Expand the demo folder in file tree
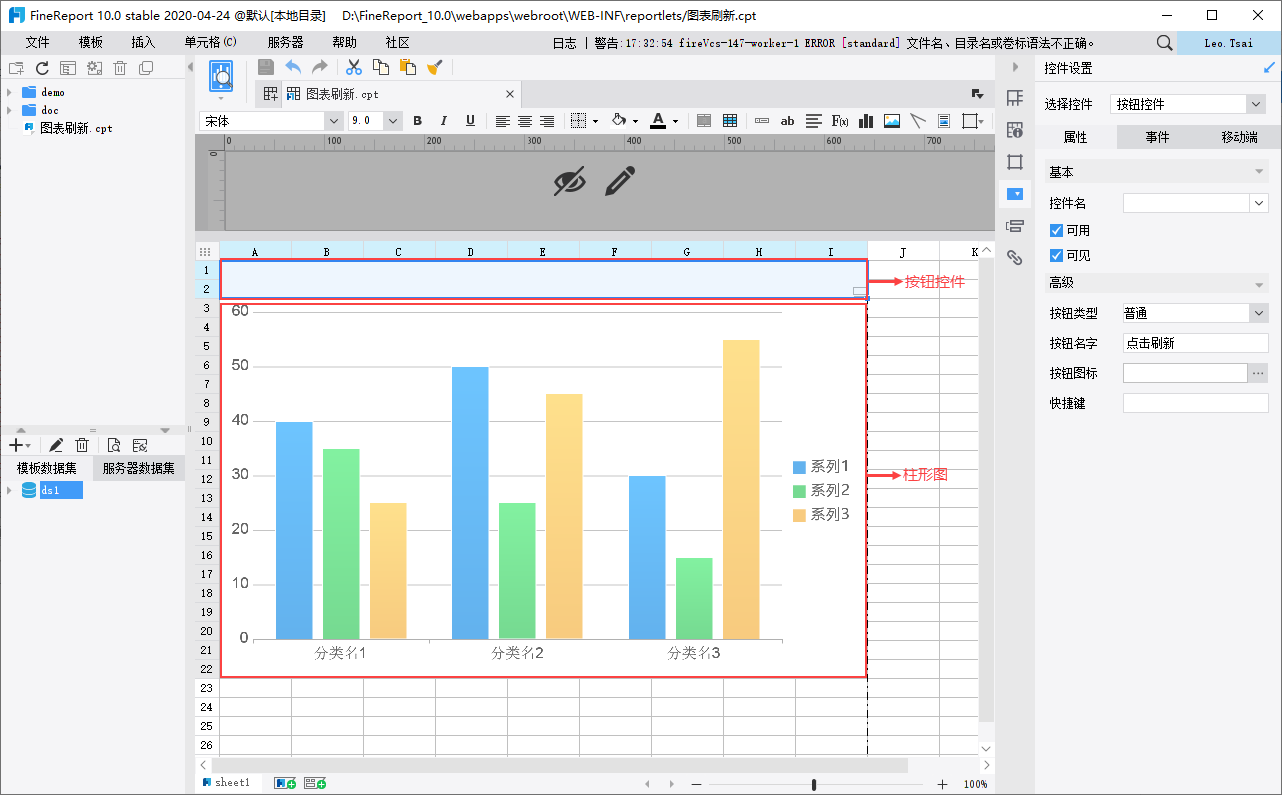 (x=9, y=92)
